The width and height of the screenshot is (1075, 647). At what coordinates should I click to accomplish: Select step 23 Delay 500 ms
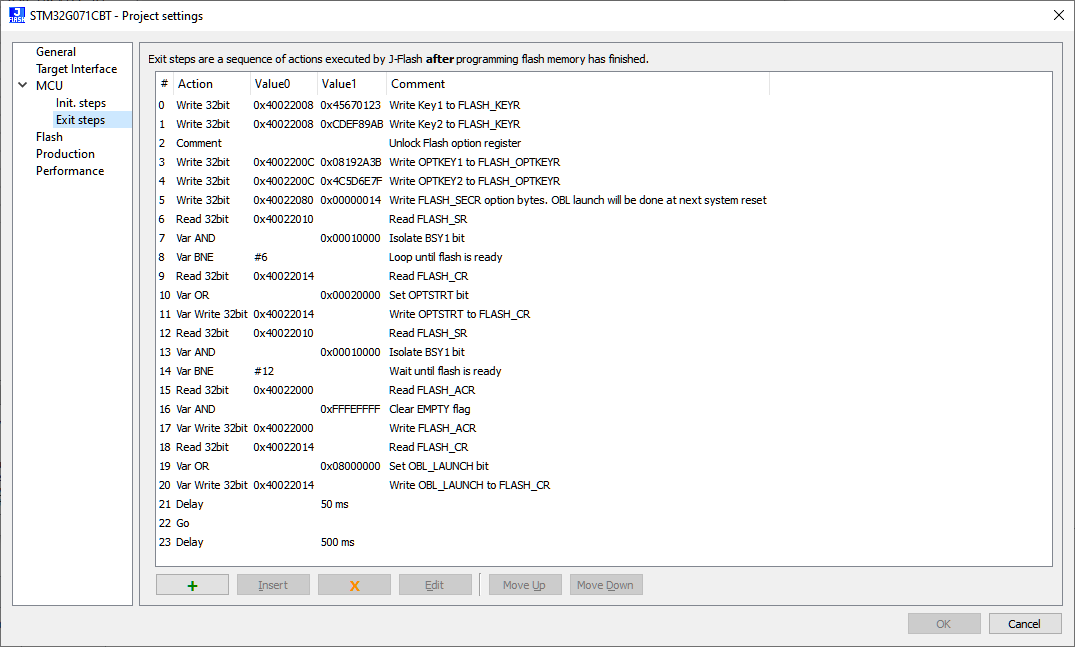click(463, 542)
